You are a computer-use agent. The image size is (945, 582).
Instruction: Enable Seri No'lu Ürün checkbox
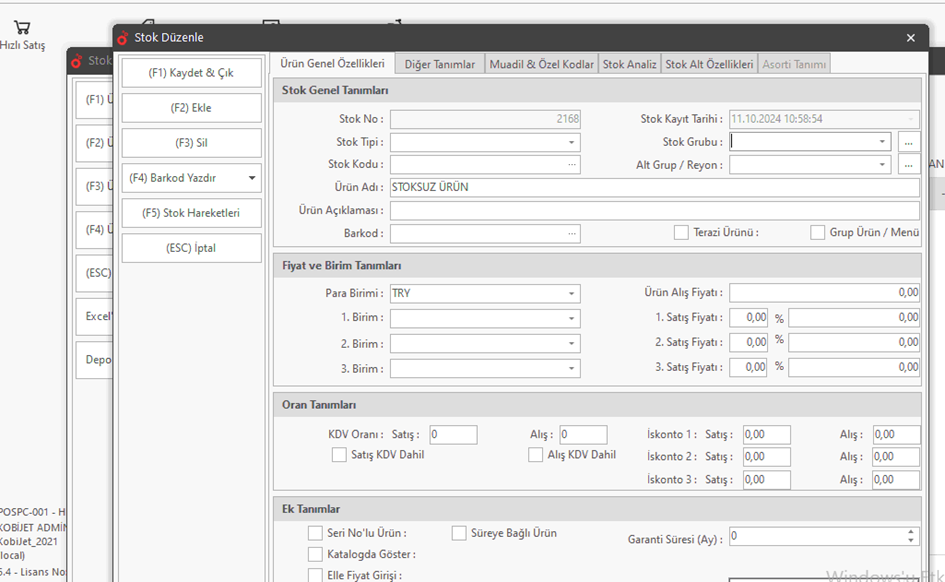(315, 533)
